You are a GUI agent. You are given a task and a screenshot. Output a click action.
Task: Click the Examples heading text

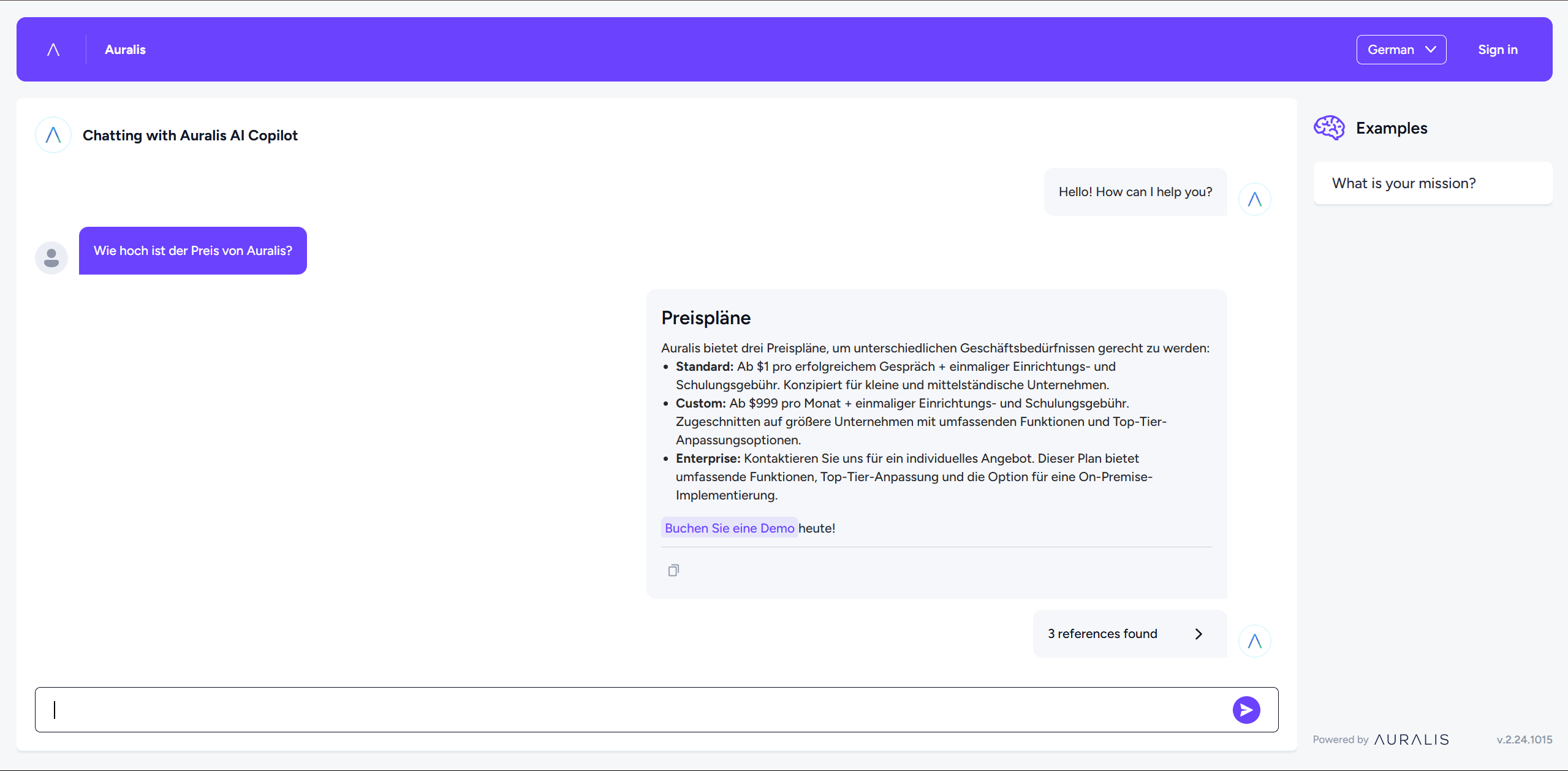point(1392,128)
